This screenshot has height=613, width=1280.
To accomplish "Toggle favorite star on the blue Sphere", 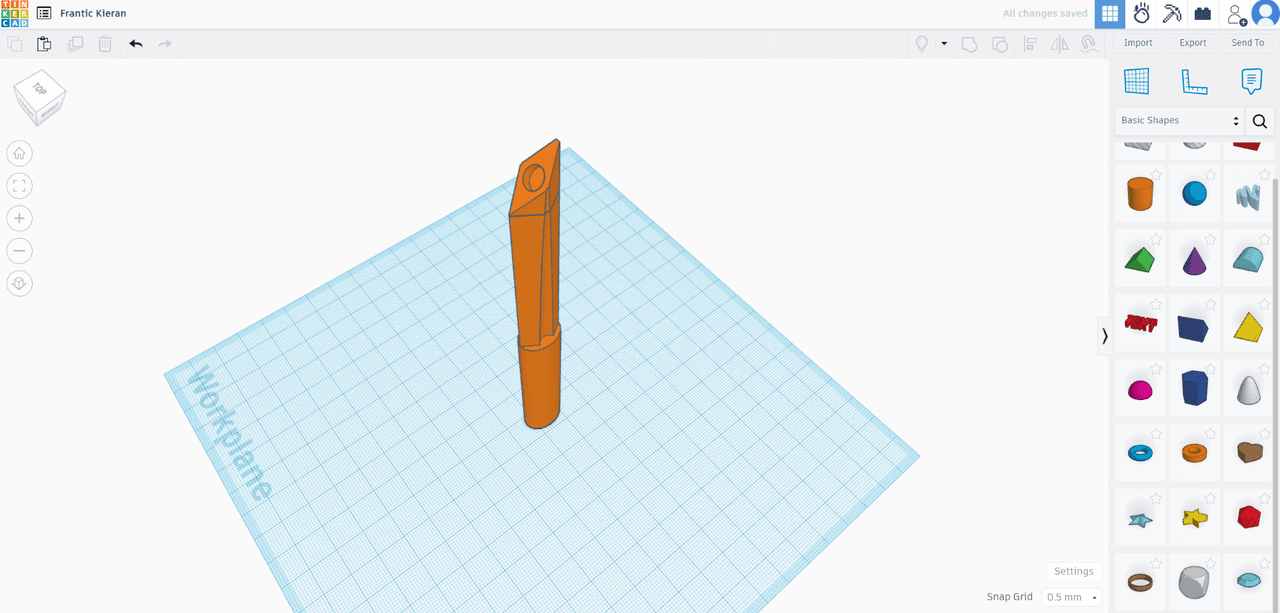I will (x=1210, y=174).
